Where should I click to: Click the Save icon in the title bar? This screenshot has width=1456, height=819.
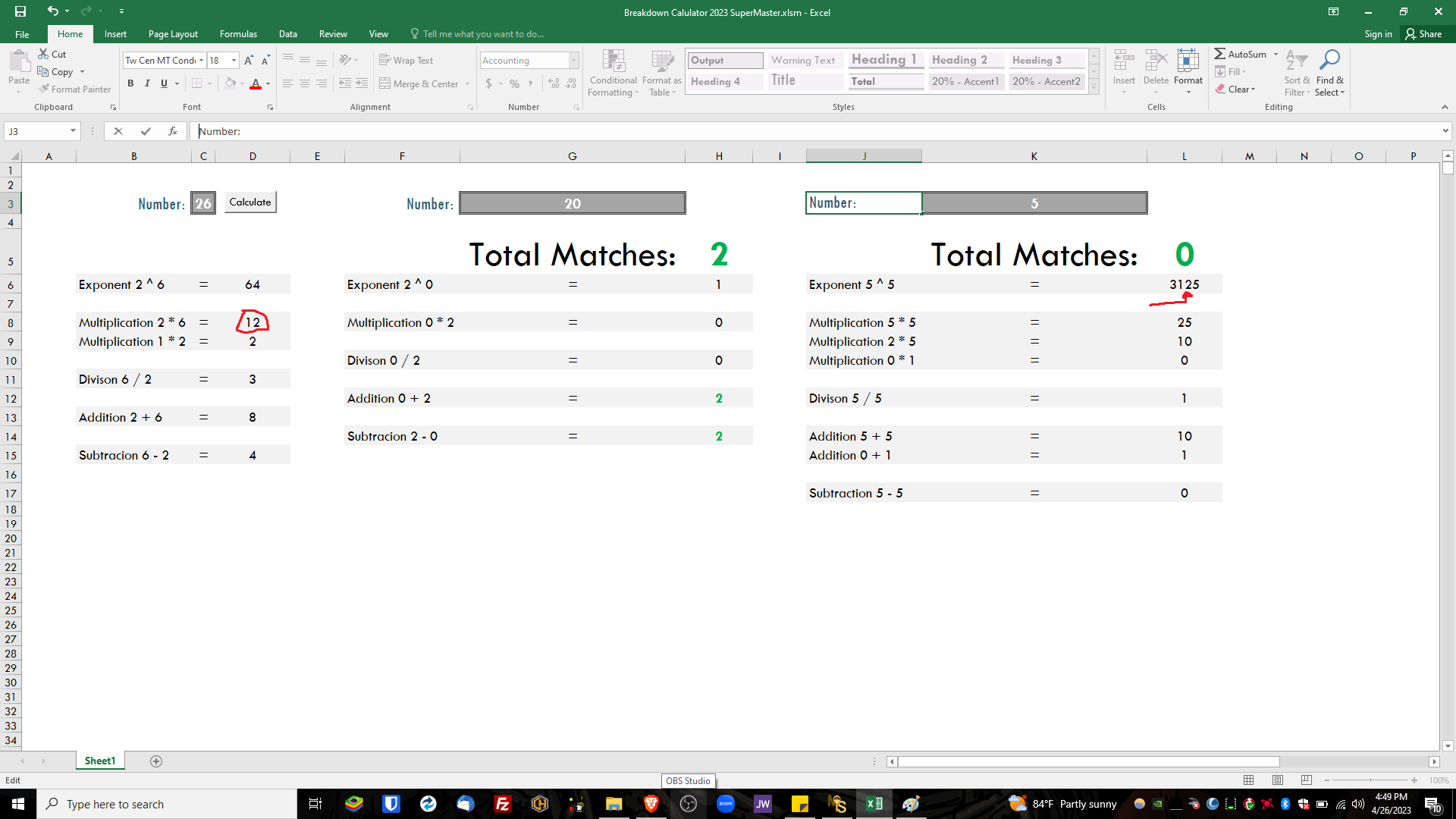[x=20, y=11]
